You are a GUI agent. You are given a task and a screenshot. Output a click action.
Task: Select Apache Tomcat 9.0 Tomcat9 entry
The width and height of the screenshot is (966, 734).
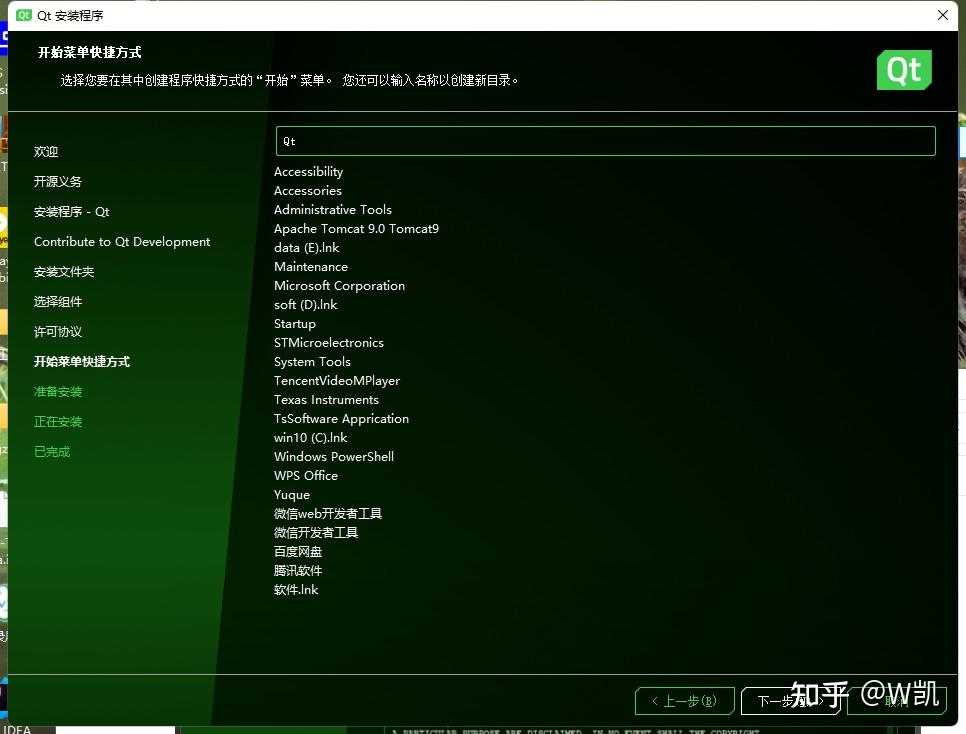click(356, 229)
